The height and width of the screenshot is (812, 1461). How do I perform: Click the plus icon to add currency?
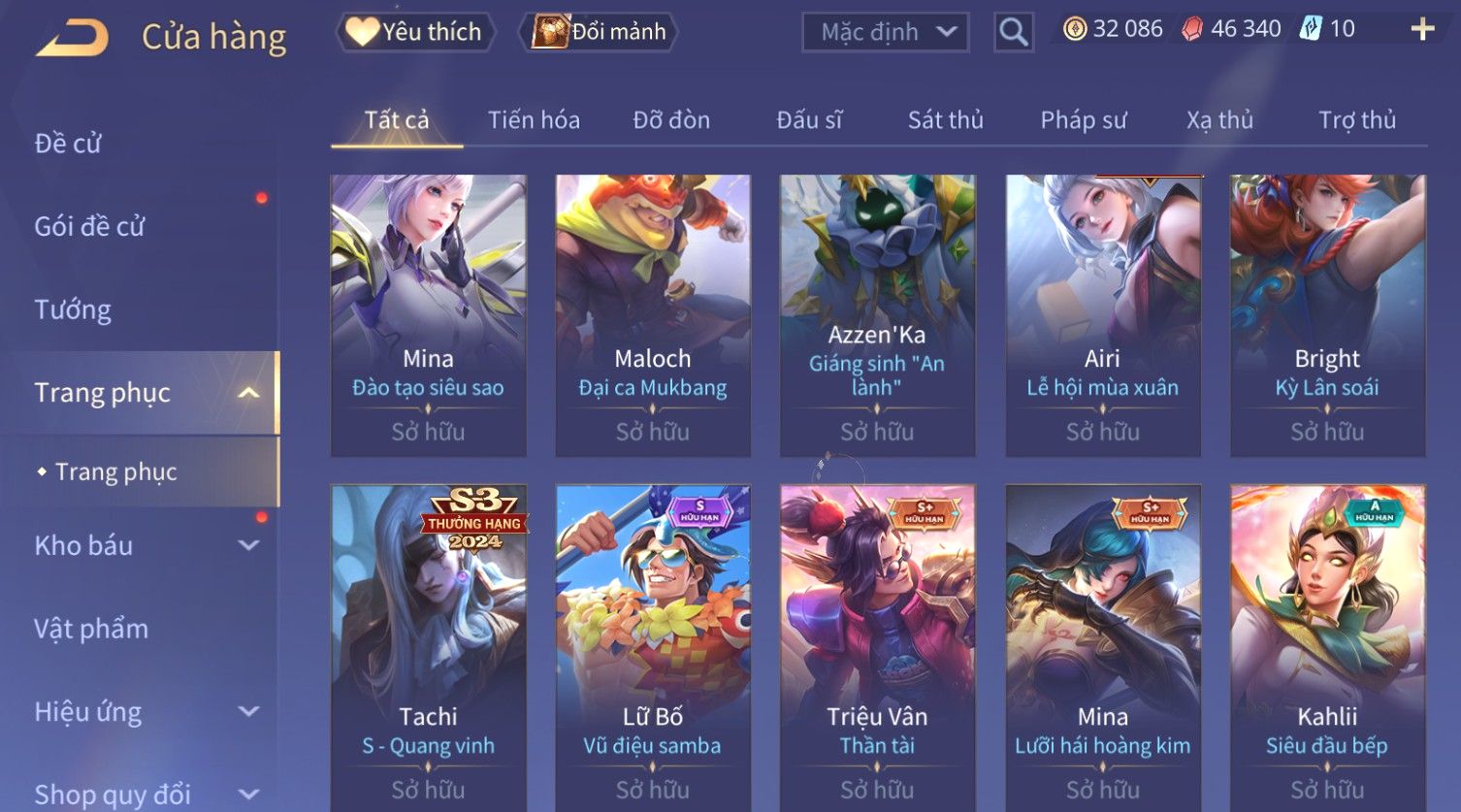(x=1422, y=29)
